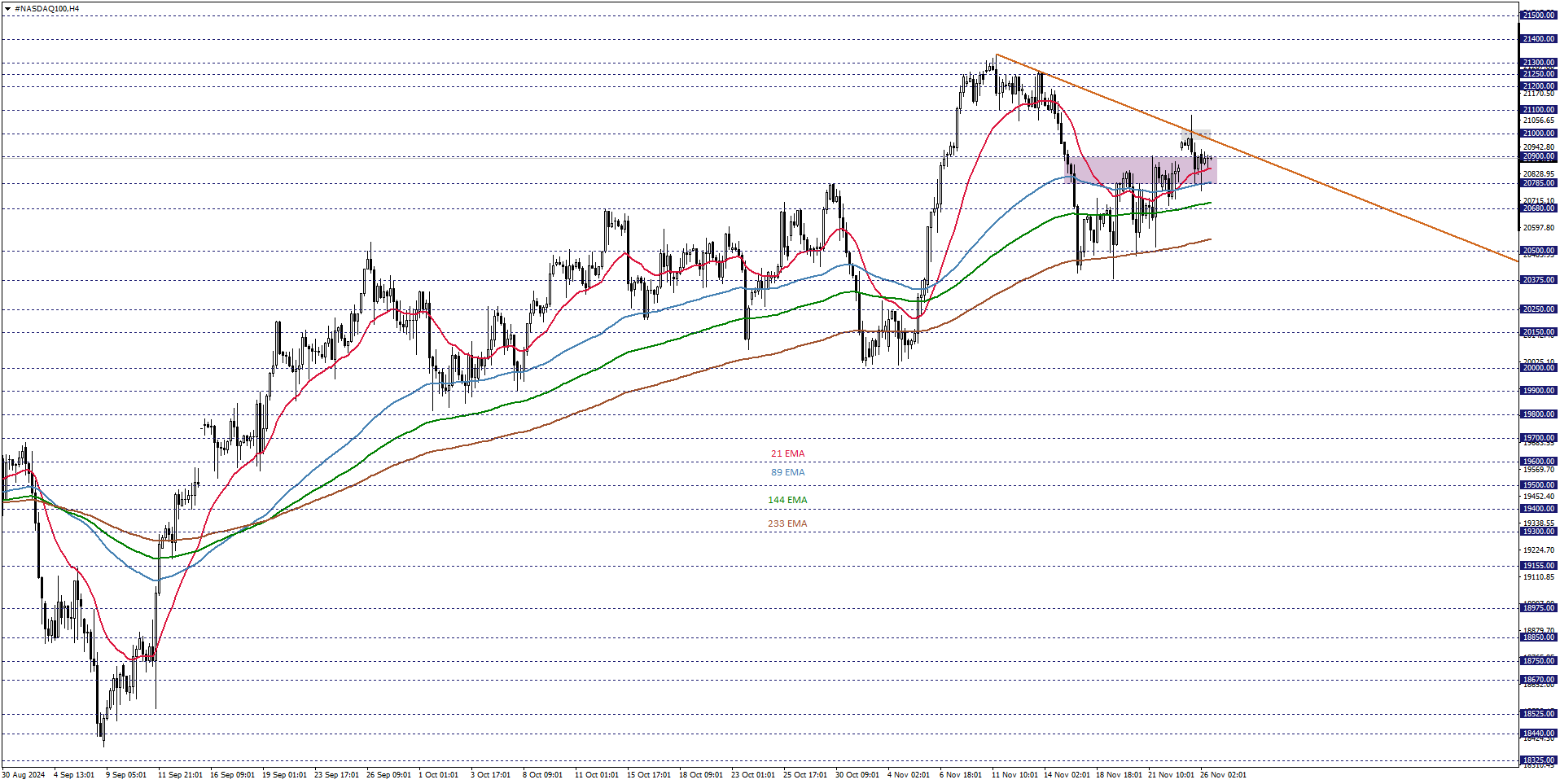Click the 18 Nov 18:01 time label
This screenshot has width=1560, height=784.
pyautogui.click(x=1119, y=775)
